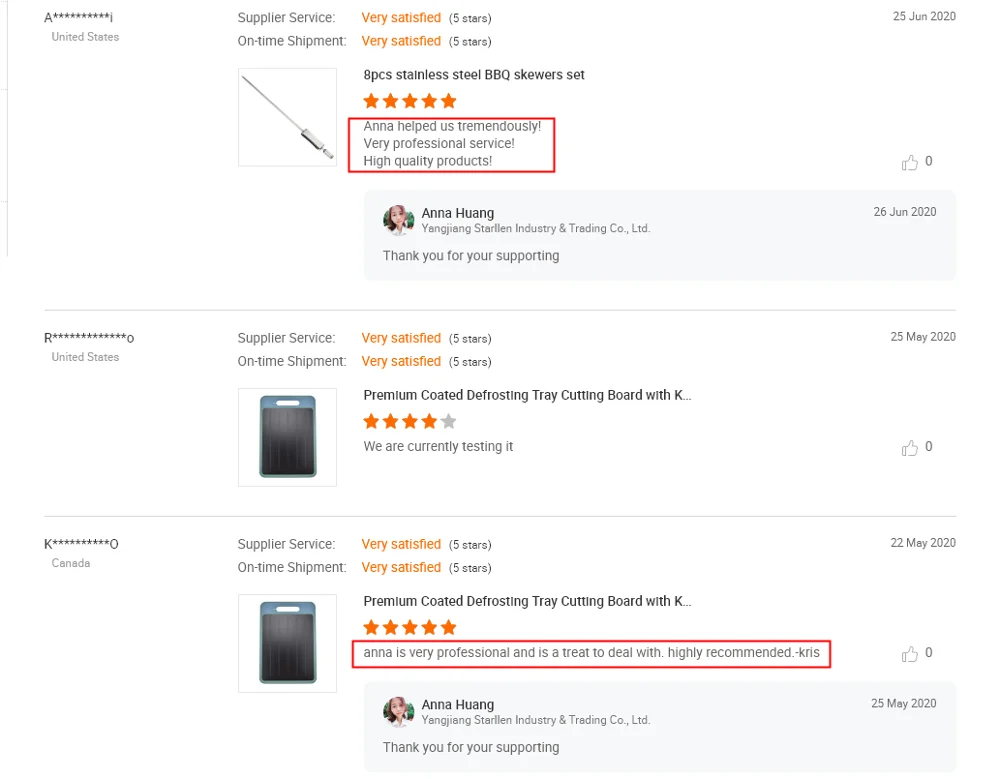Click the Yangjiang Starllen company name in the last reply
Screen dimensions: 1000x779
click(535, 720)
